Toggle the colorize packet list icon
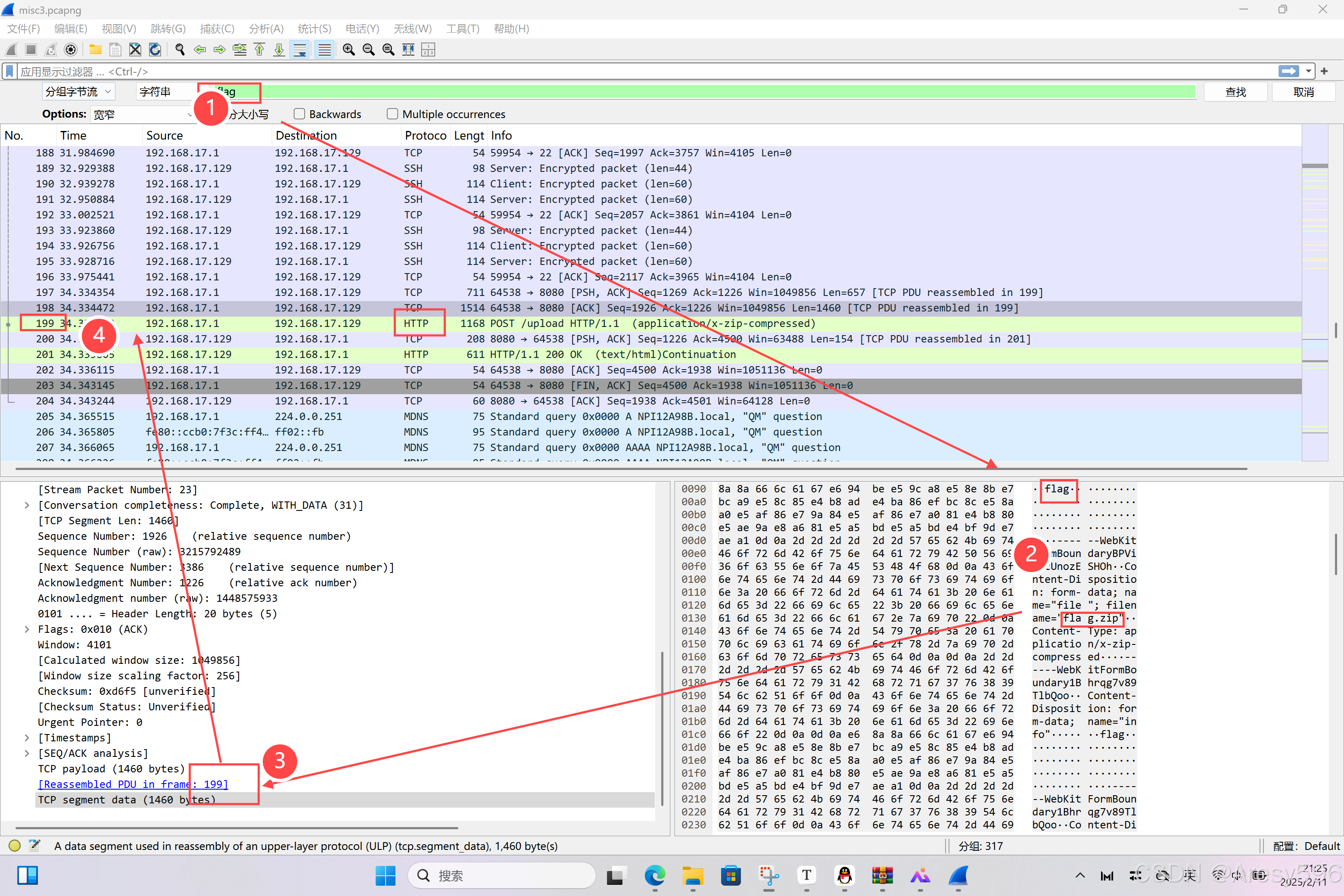The height and width of the screenshot is (896, 1344). click(324, 50)
